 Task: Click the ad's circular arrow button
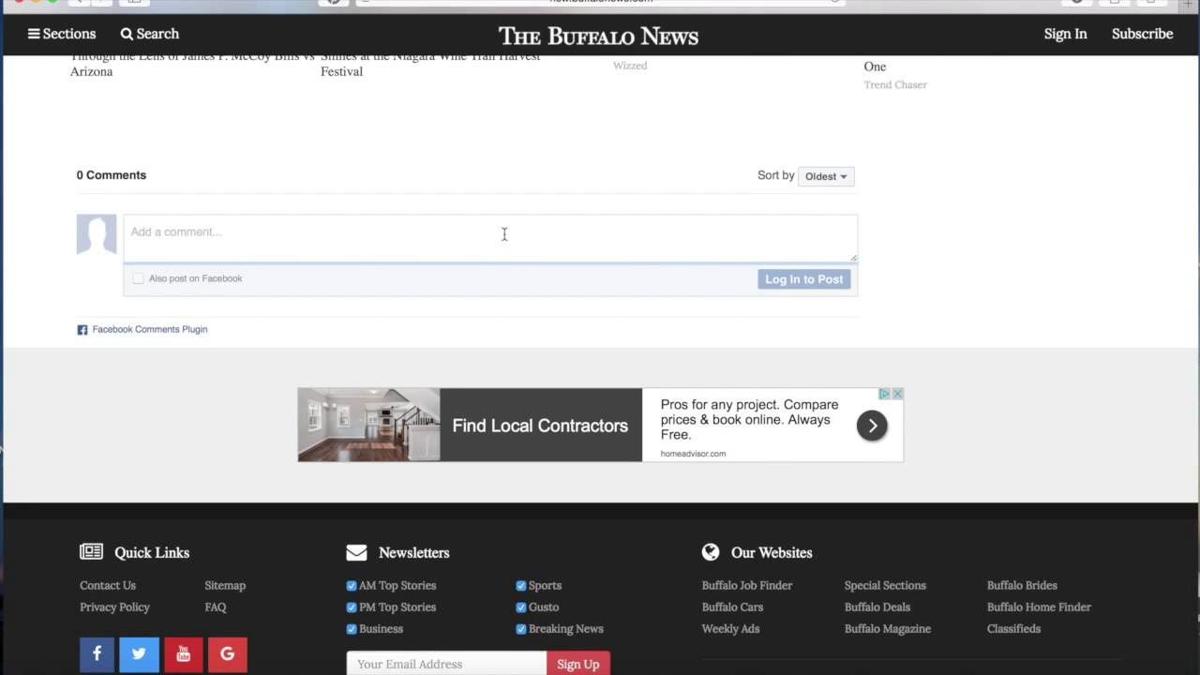(x=872, y=425)
